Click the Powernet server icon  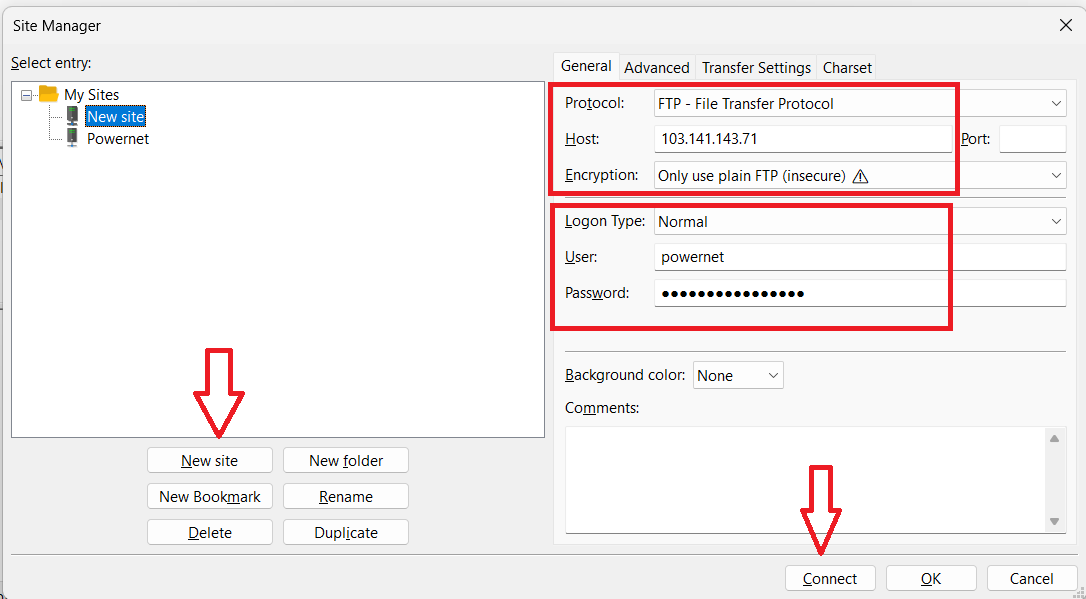tap(72, 138)
